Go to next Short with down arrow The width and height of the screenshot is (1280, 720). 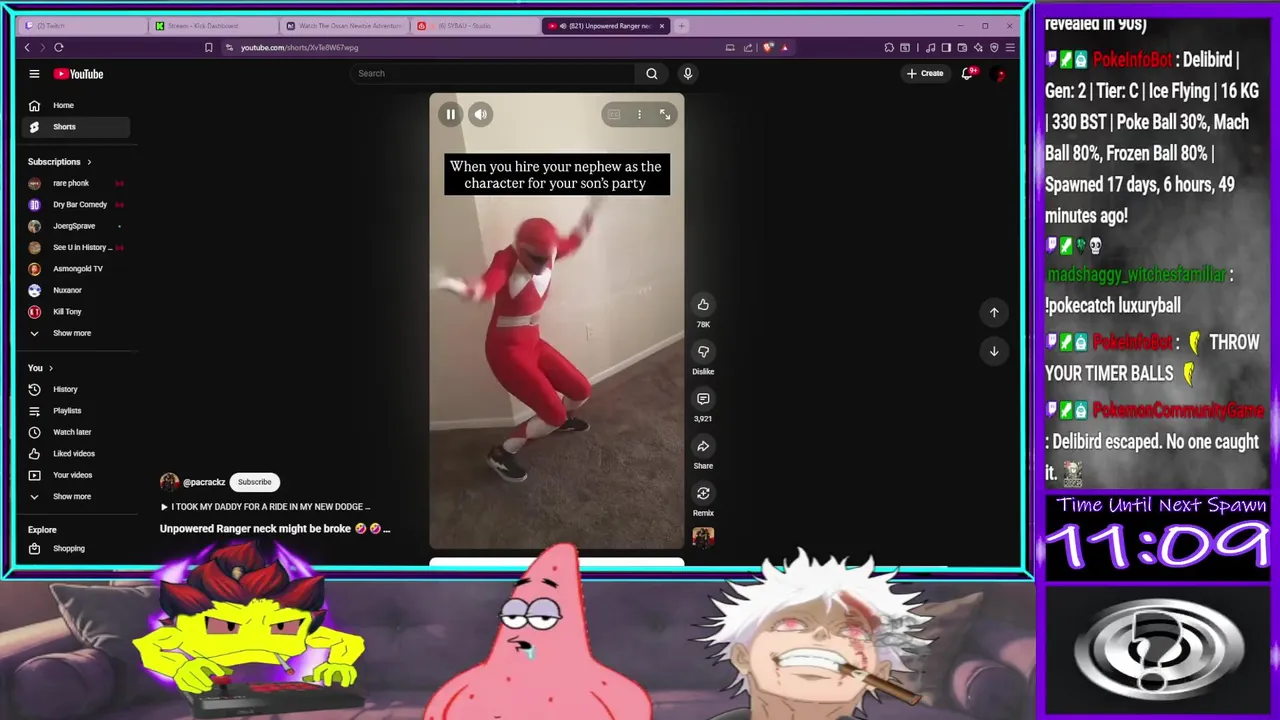(x=994, y=351)
